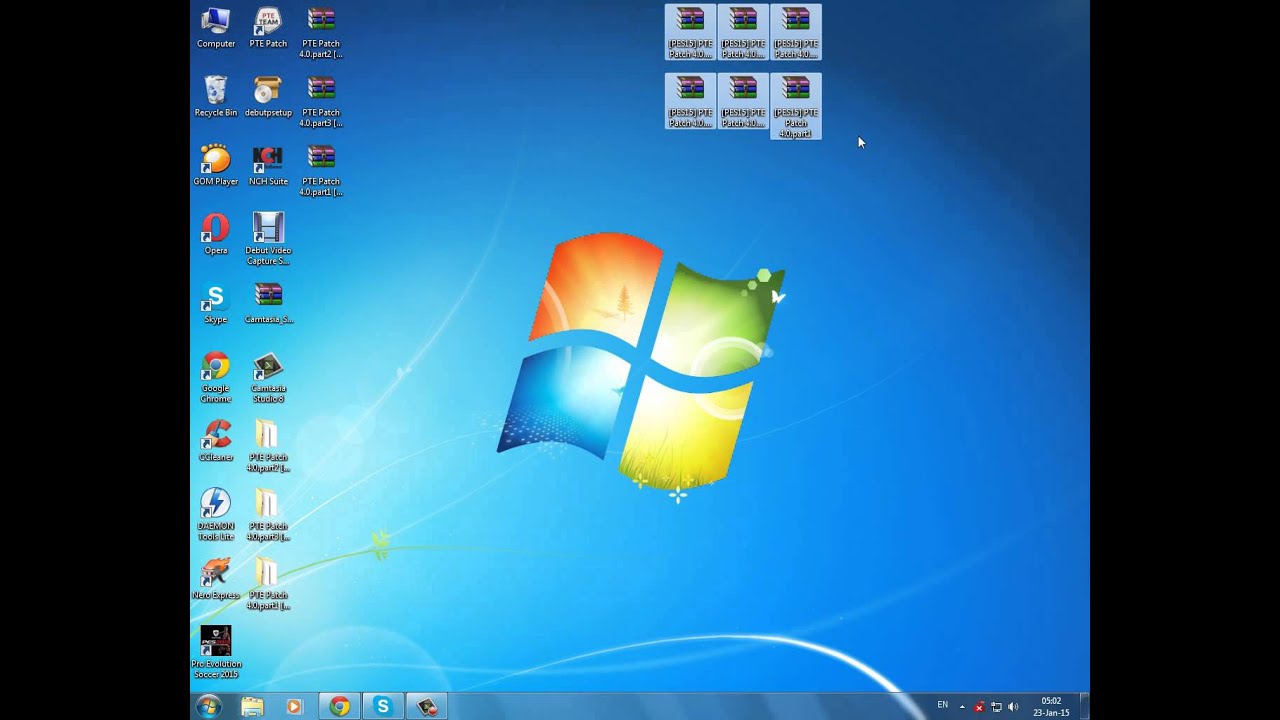Image resolution: width=1280 pixels, height=720 pixels.
Task: Select the CCleaner shortcut
Action: click(216, 442)
